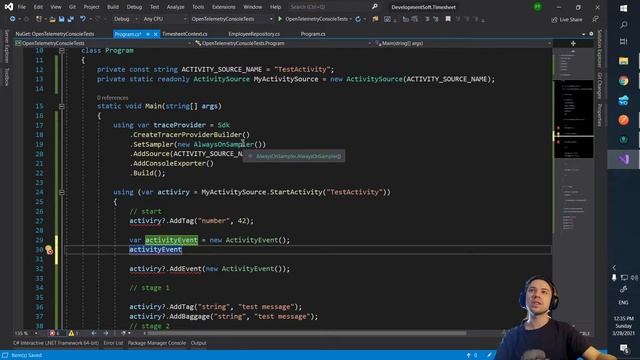Image resolution: width=640 pixels, height=360 pixels.
Task: Toggle pin on the Program.cs tab
Action: tap(148, 34)
